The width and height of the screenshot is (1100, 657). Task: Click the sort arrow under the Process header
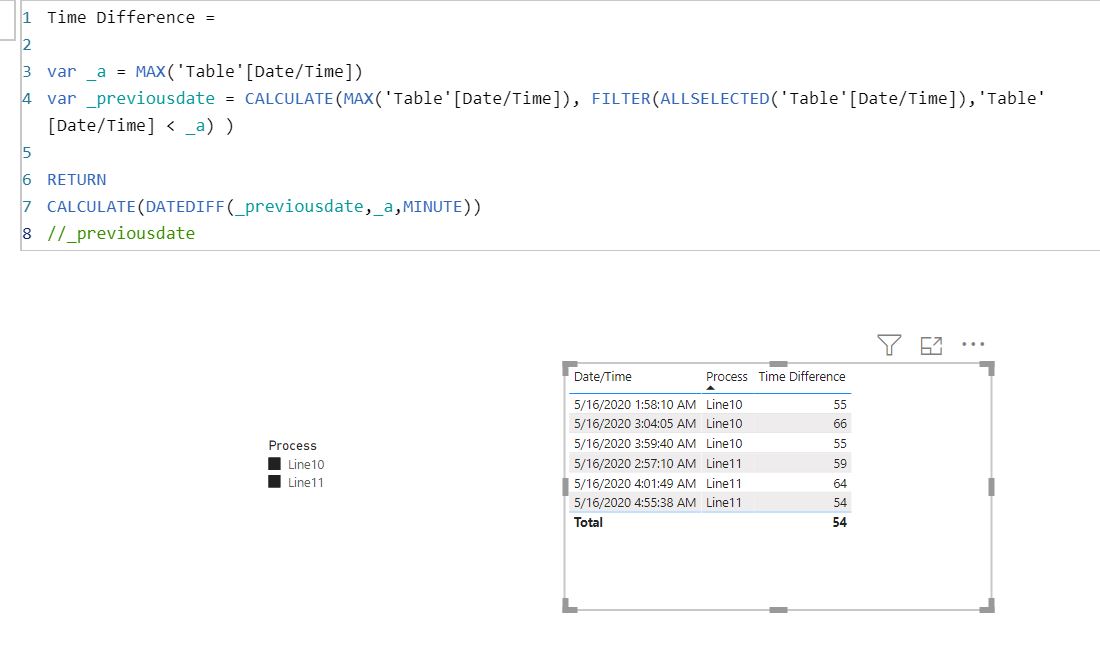(710, 388)
